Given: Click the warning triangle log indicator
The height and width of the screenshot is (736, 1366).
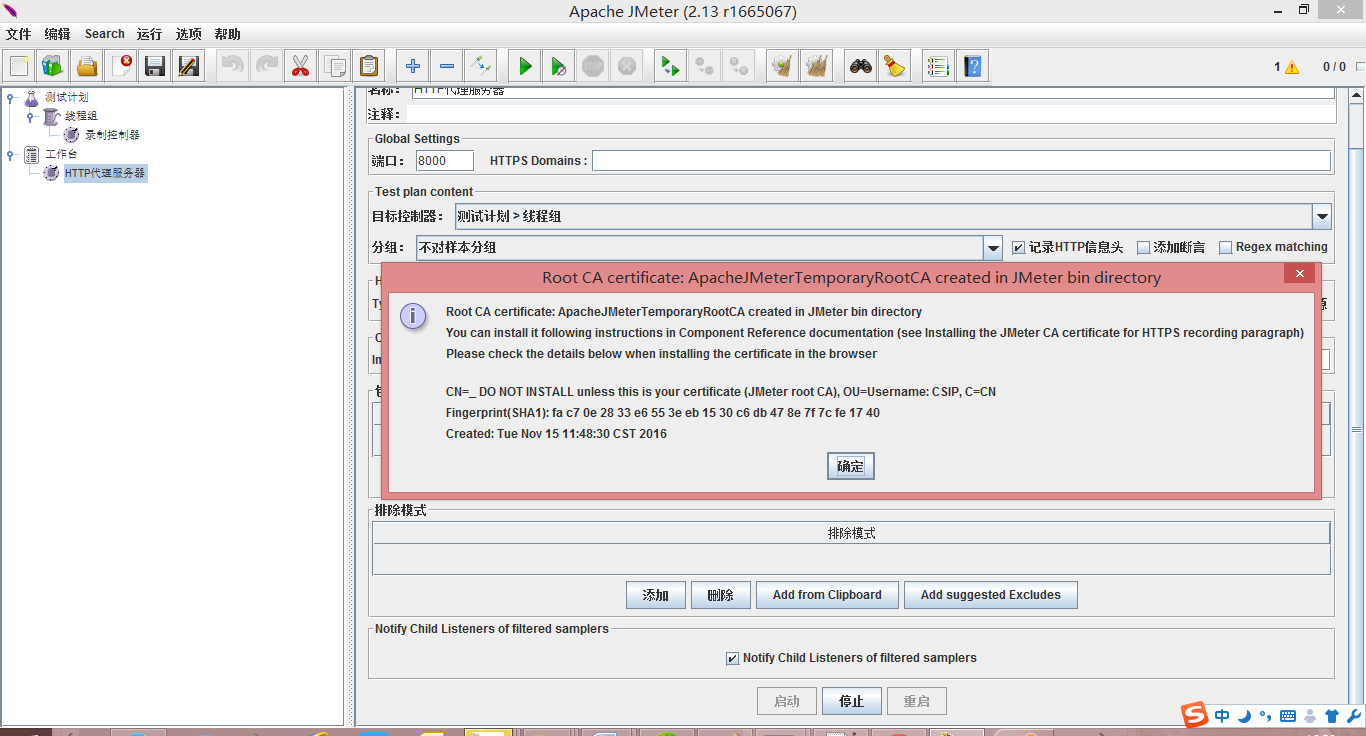Looking at the screenshot, I should 1292,67.
